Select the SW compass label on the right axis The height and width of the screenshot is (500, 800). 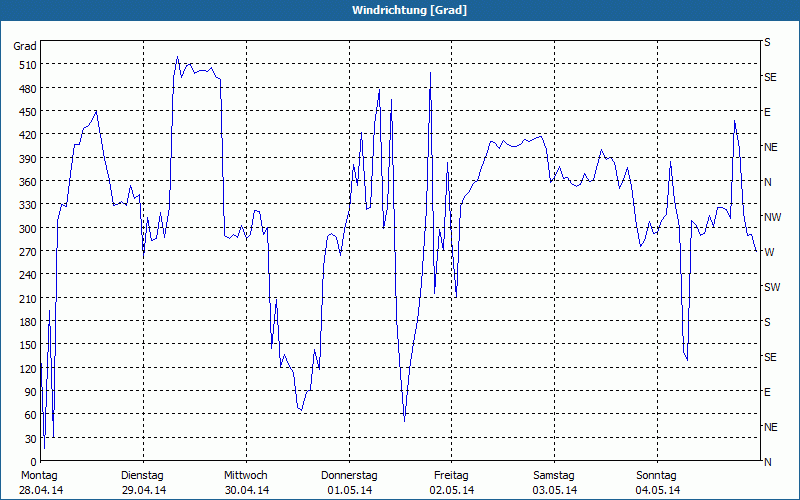[772, 287]
